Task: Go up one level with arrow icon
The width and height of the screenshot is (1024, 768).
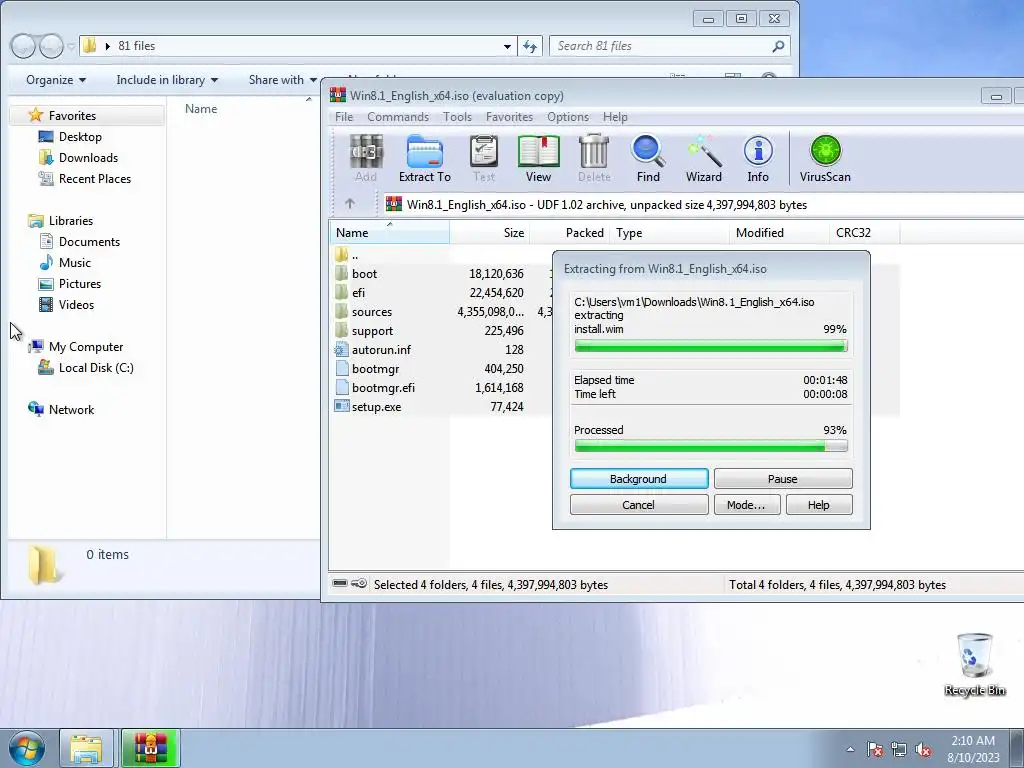Action: point(349,204)
